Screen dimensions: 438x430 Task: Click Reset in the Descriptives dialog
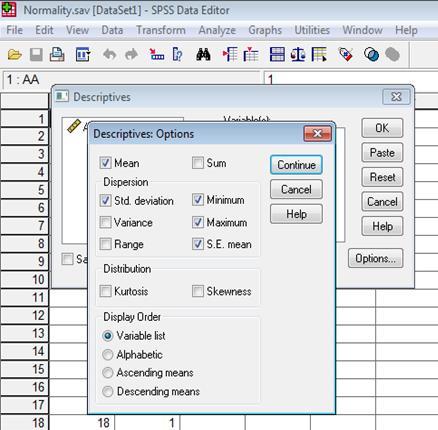click(x=382, y=177)
